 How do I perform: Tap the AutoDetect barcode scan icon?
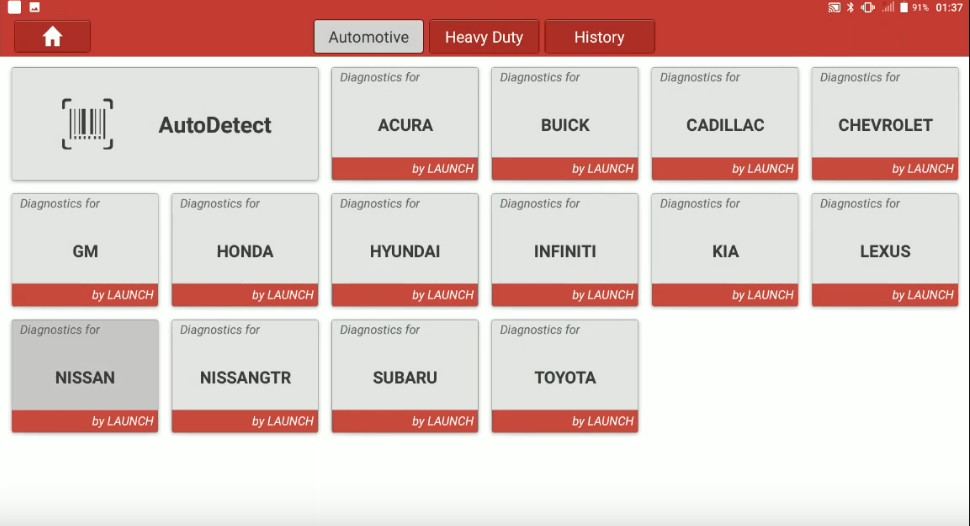[87, 124]
